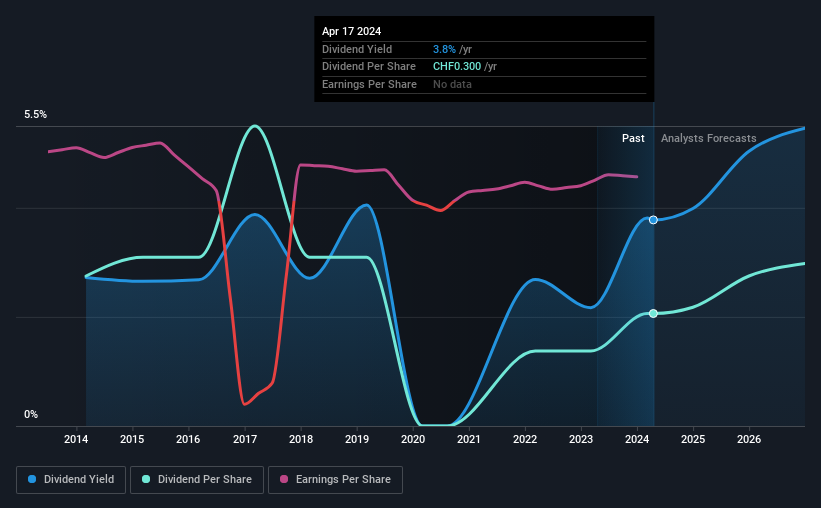Click the 'Apr 17 2024' tooltip date

point(351,31)
